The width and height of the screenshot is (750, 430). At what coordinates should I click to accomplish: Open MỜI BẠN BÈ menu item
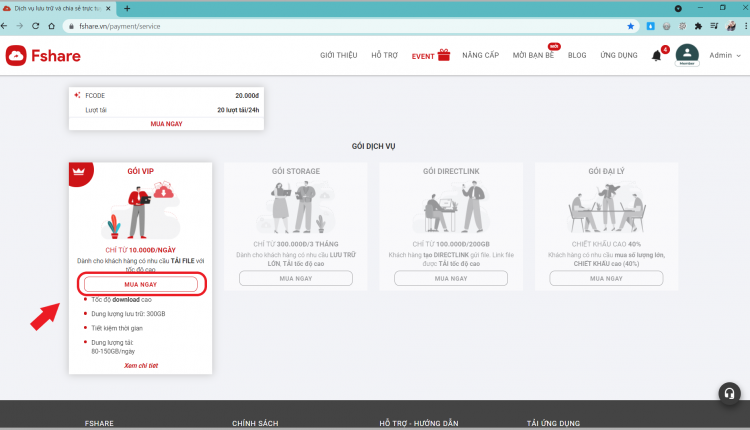tap(533, 55)
